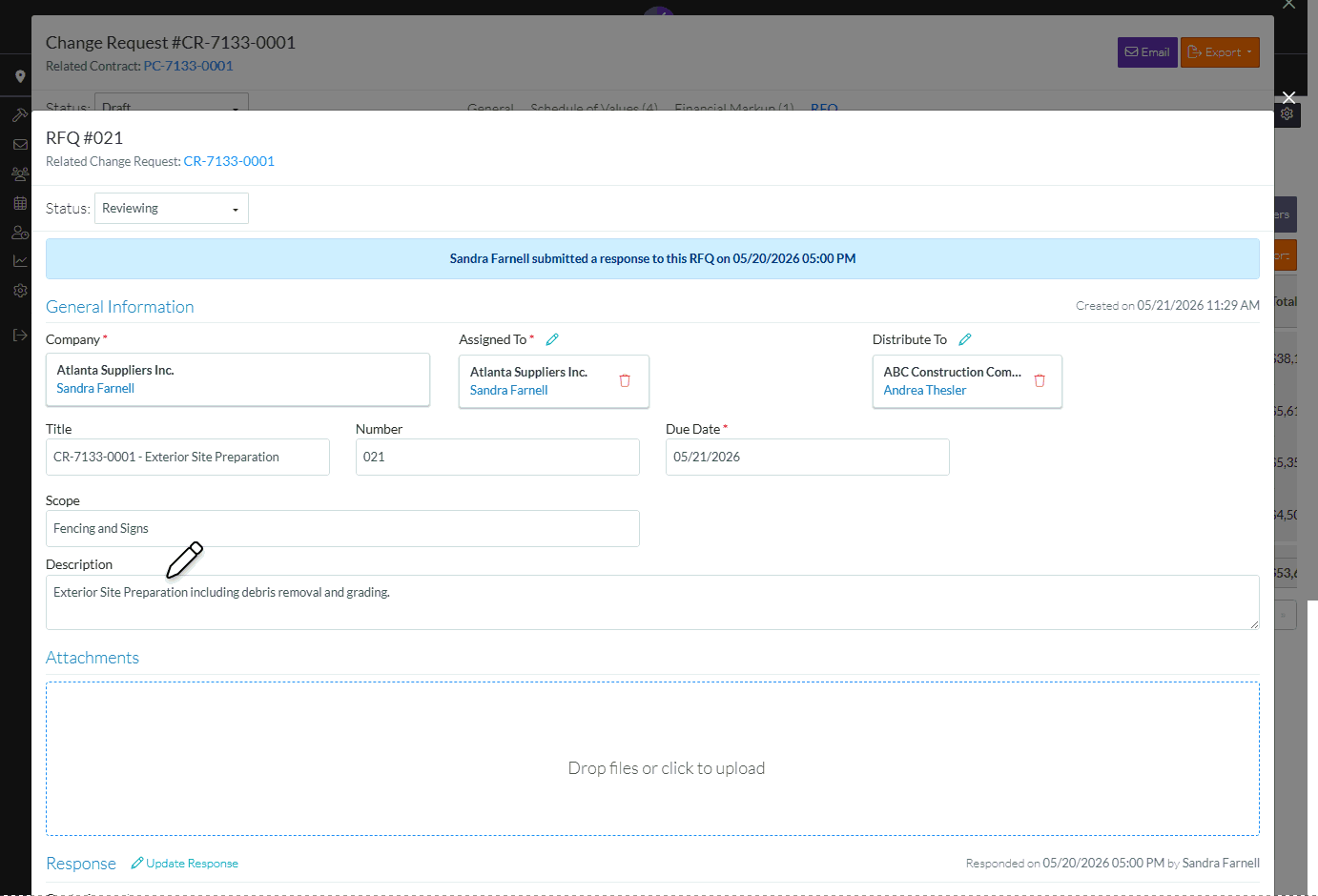This screenshot has width=1318, height=896.
Task: Open the Export dropdown in the Change Request window
Action: pyautogui.click(x=1220, y=52)
